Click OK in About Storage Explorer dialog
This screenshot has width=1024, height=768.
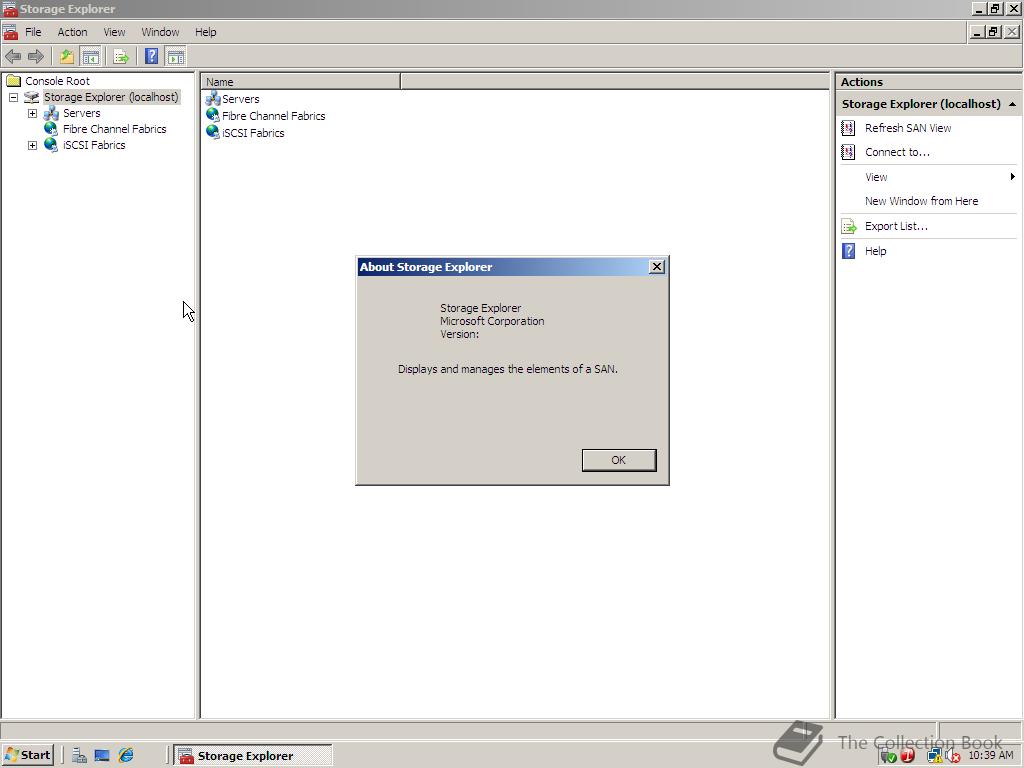[619, 460]
